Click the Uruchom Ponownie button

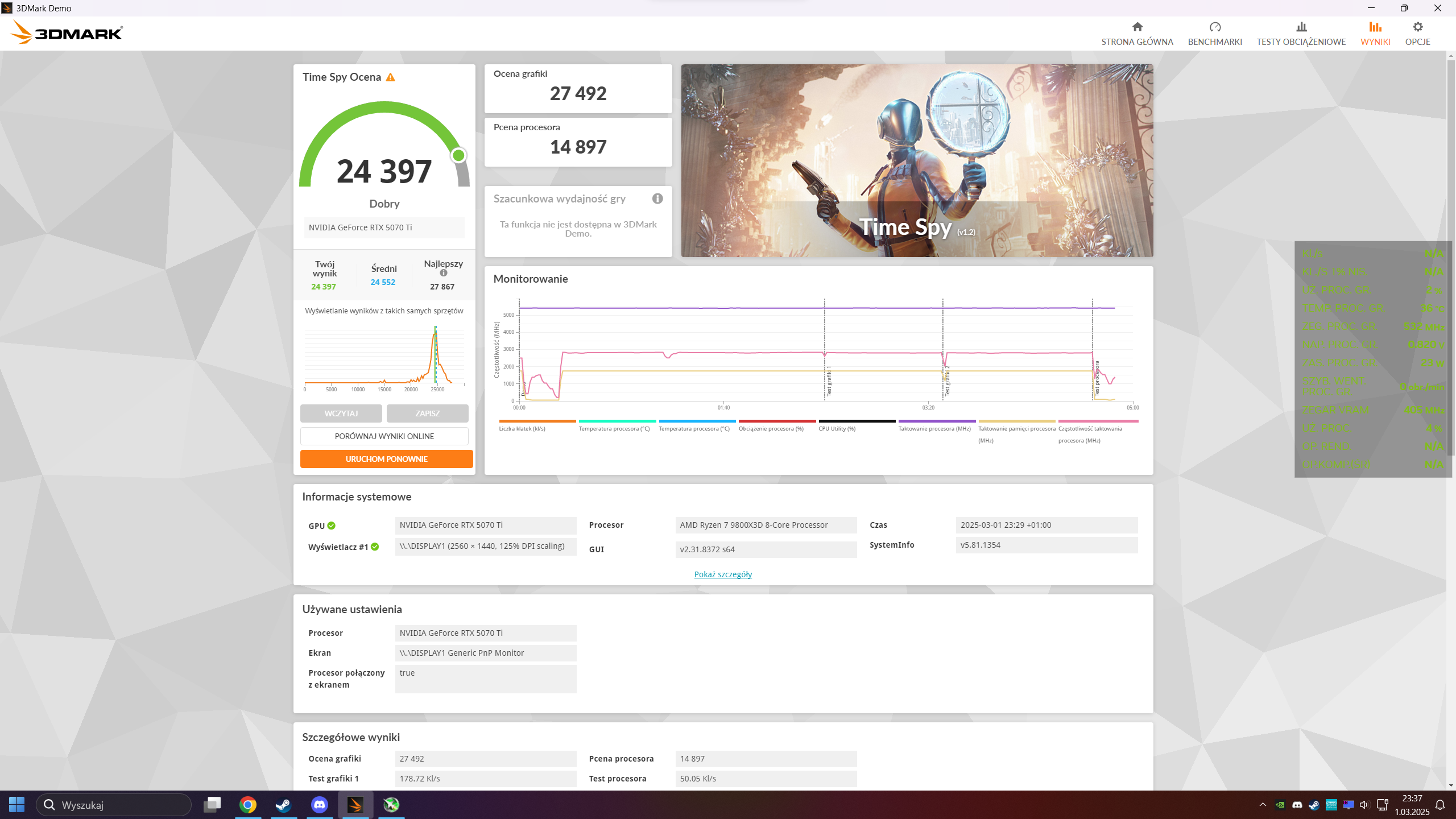pyautogui.click(x=386, y=459)
